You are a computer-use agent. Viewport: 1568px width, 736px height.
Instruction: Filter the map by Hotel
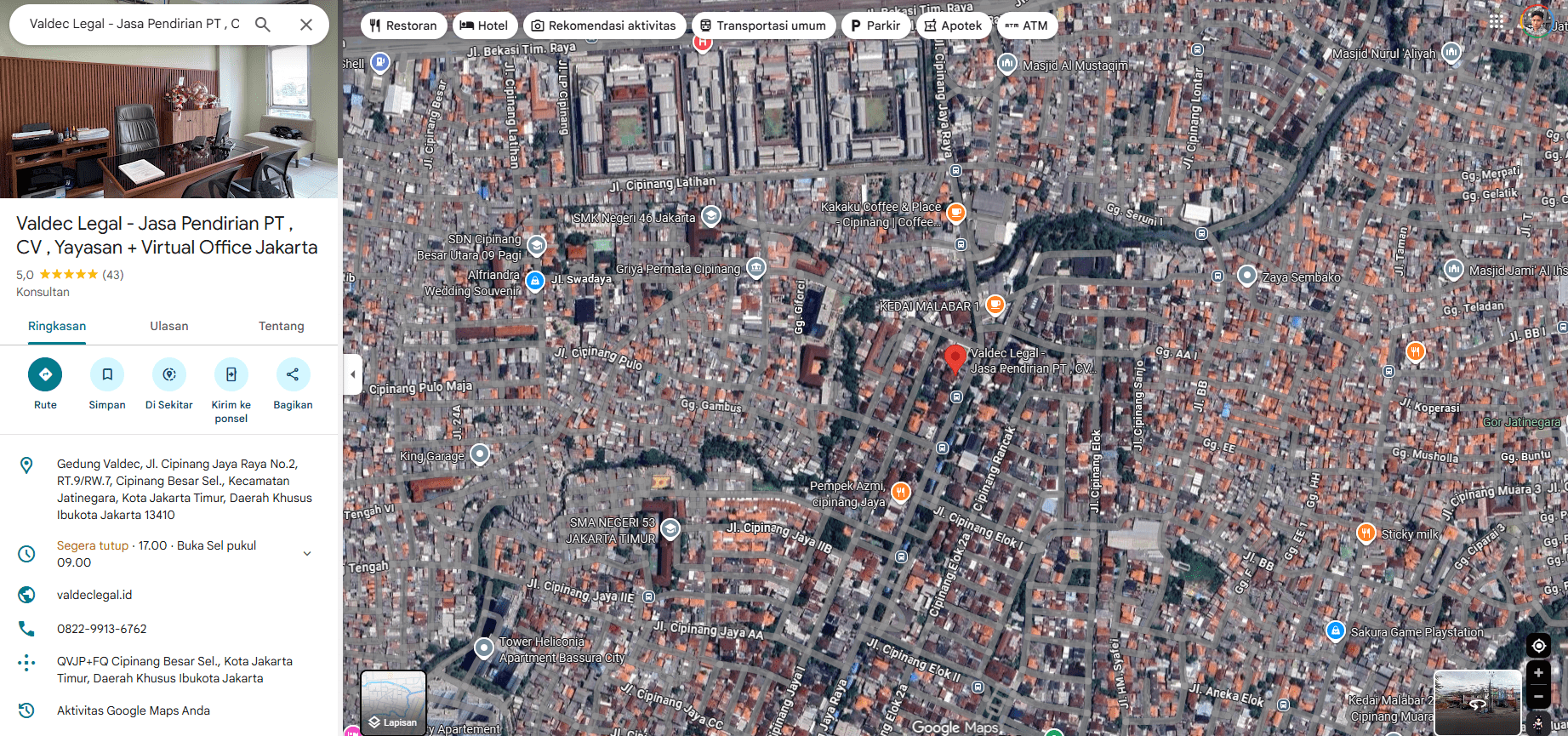click(x=484, y=26)
